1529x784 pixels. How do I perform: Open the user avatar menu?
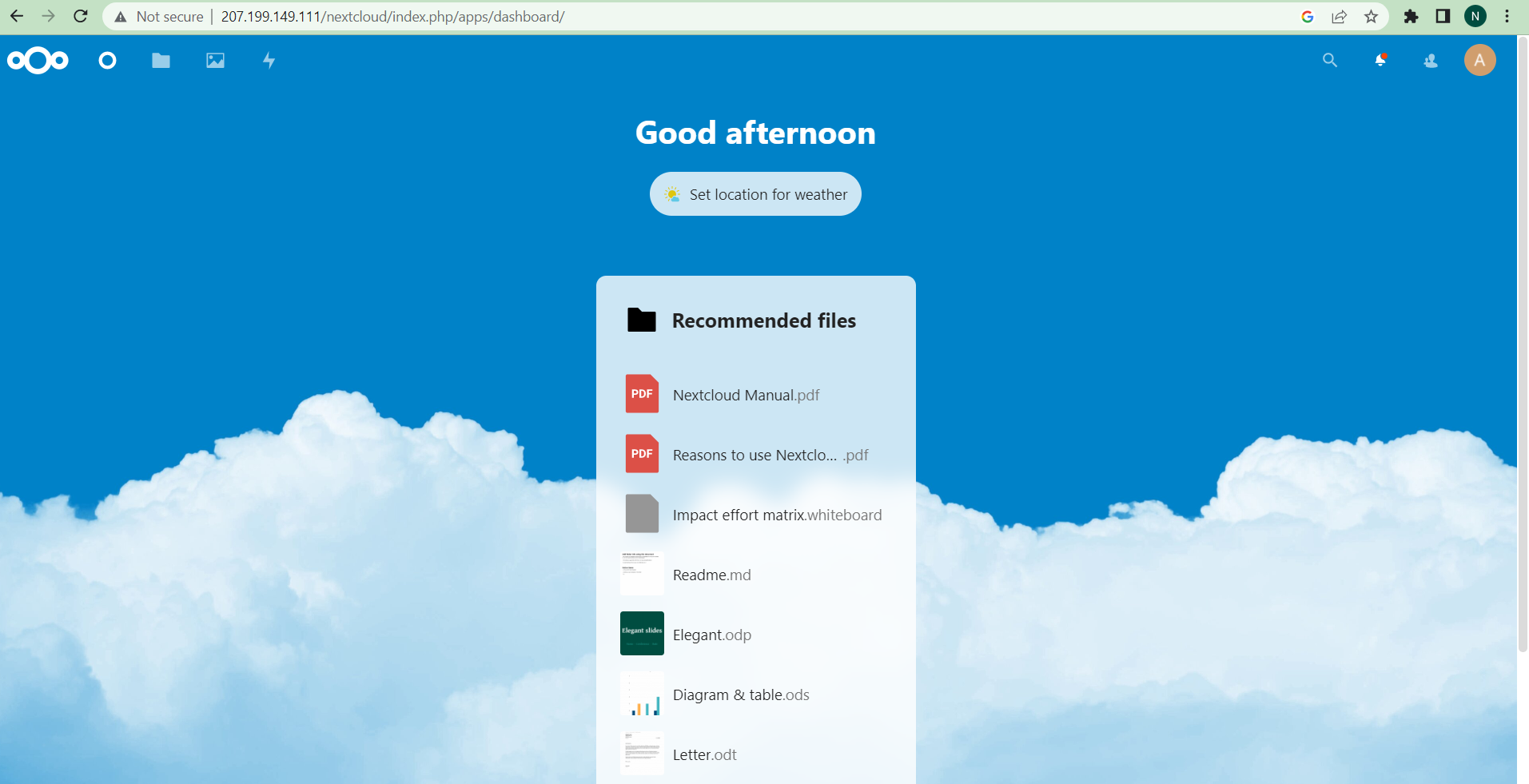(1479, 60)
